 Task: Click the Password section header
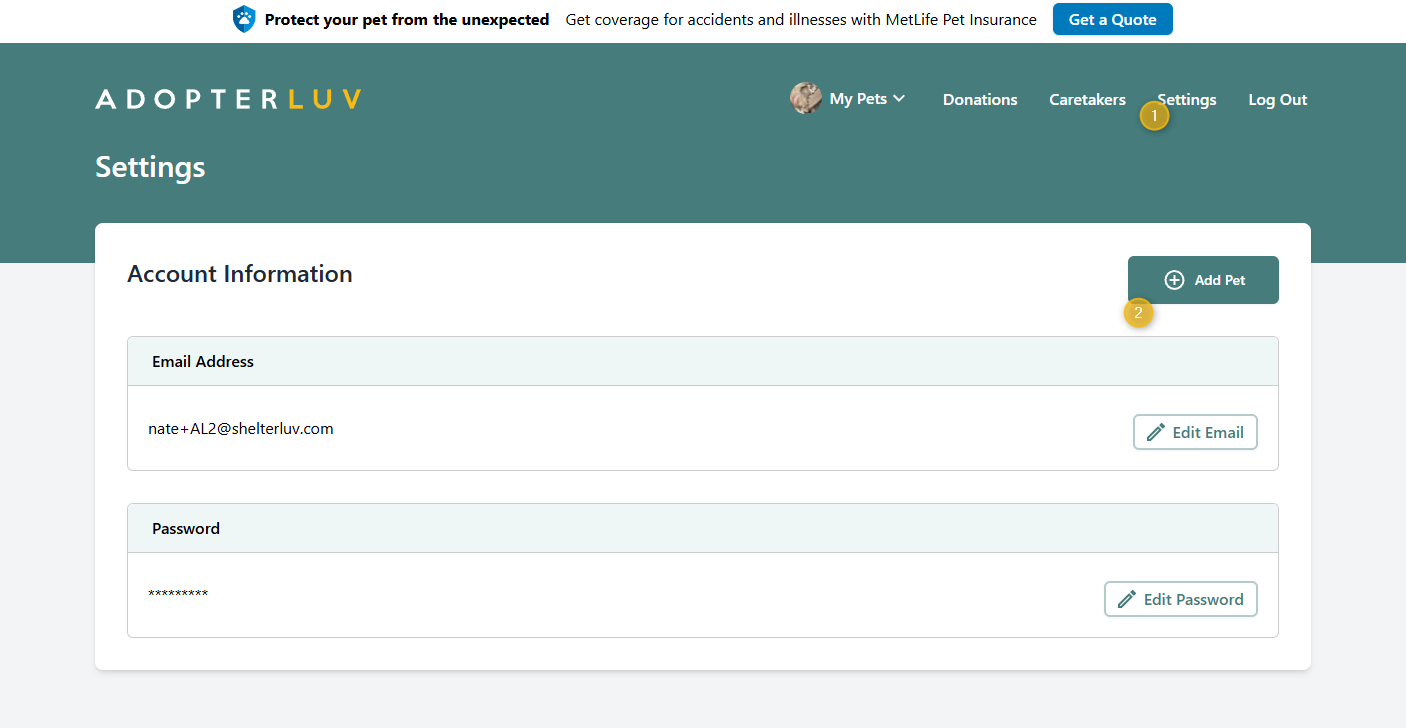click(x=186, y=529)
